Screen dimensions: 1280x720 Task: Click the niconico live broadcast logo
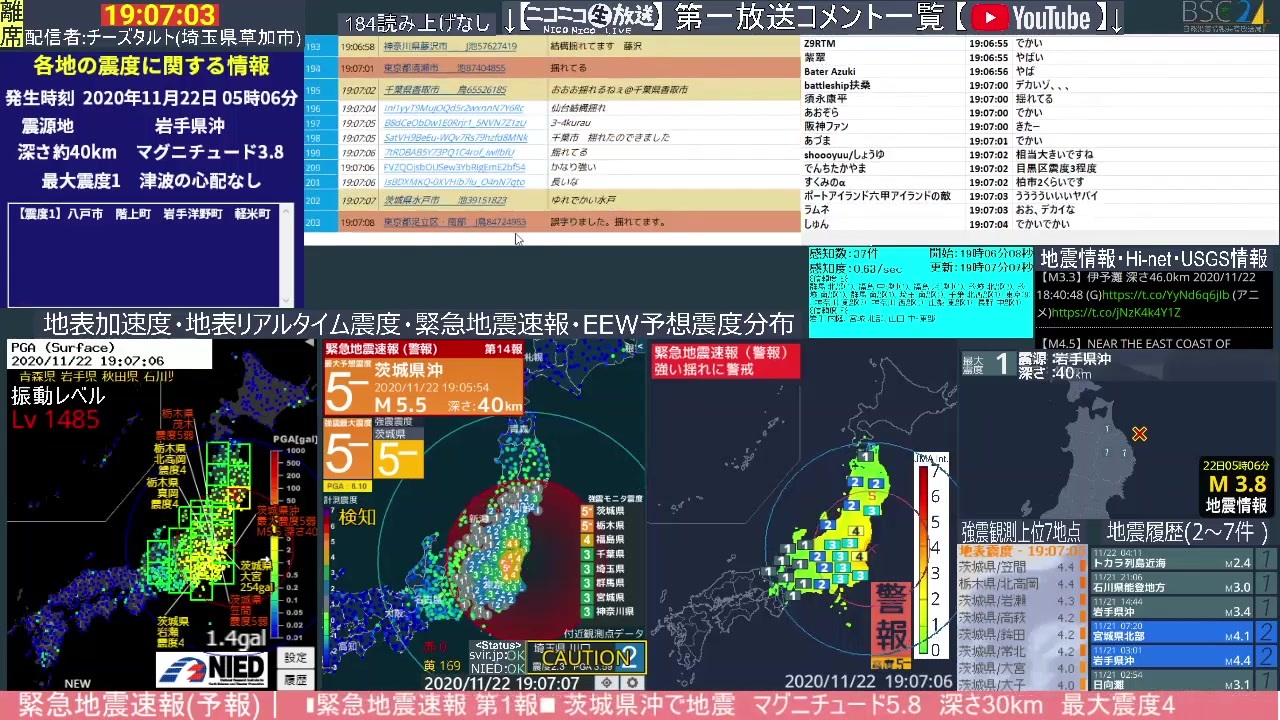(x=591, y=18)
